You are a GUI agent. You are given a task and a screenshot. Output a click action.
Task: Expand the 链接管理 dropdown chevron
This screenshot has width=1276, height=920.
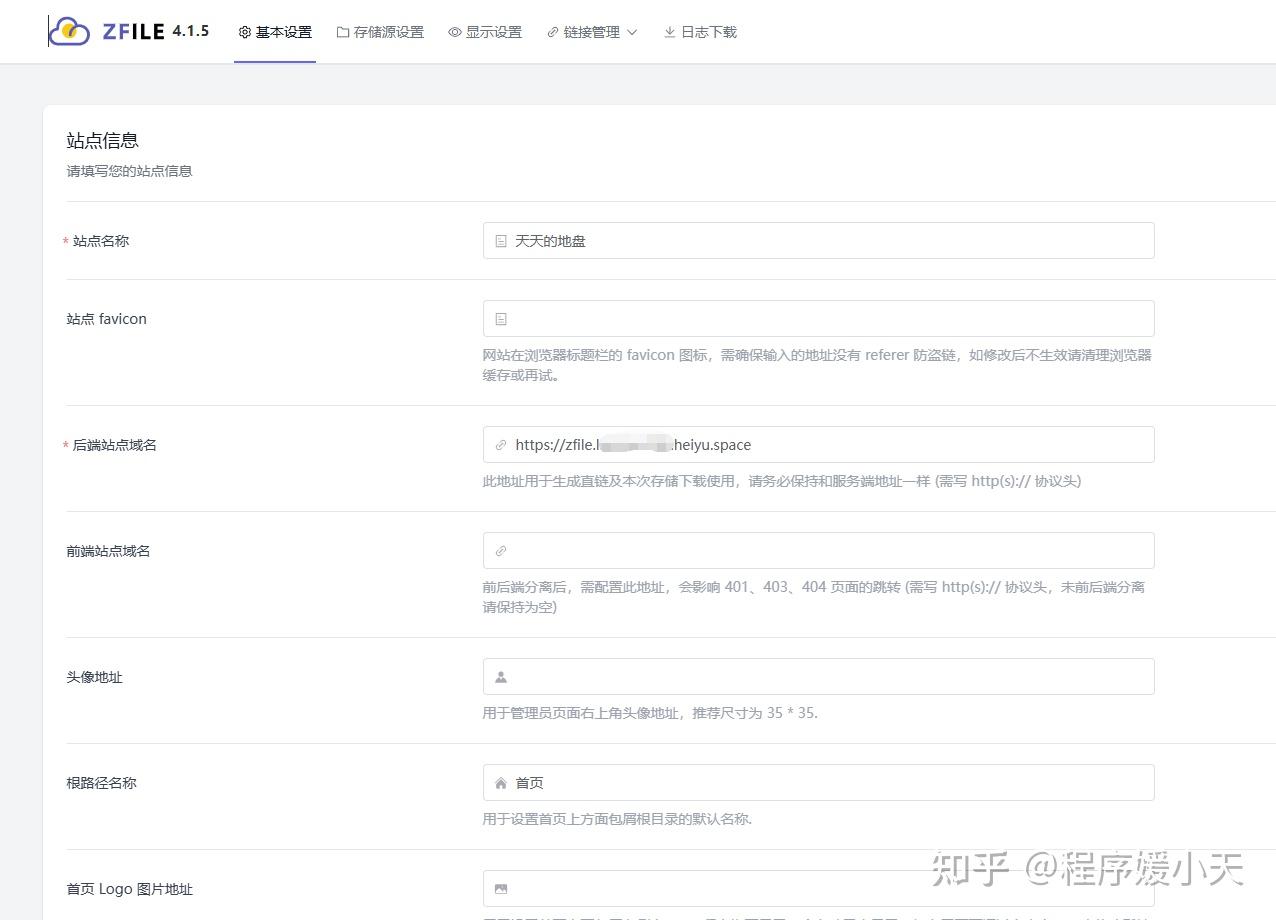click(632, 32)
